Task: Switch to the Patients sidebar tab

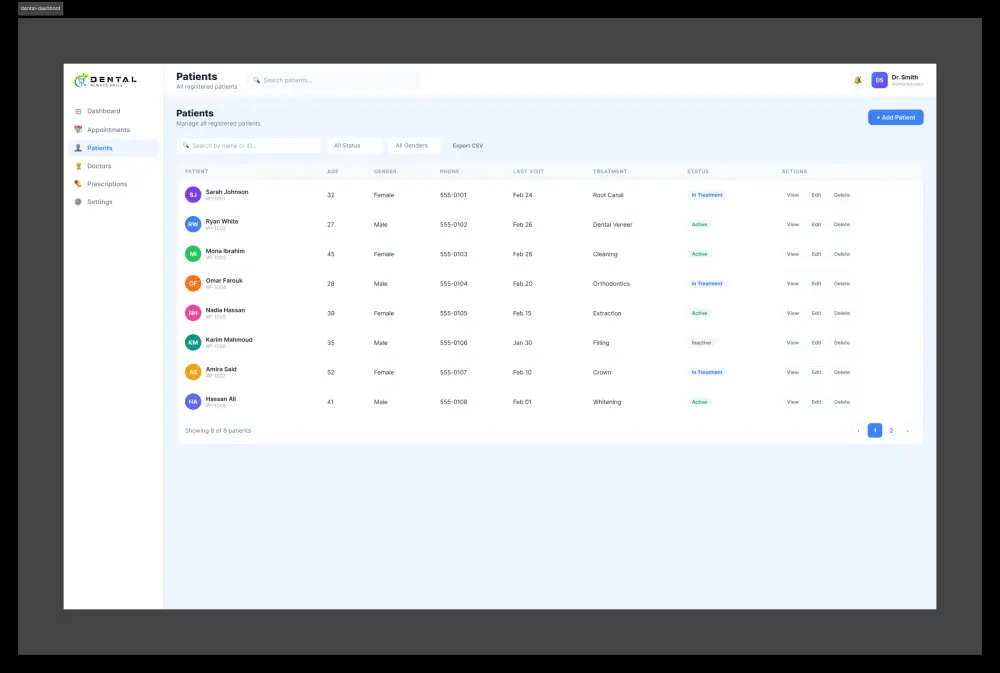Action: tap(101, 147)
